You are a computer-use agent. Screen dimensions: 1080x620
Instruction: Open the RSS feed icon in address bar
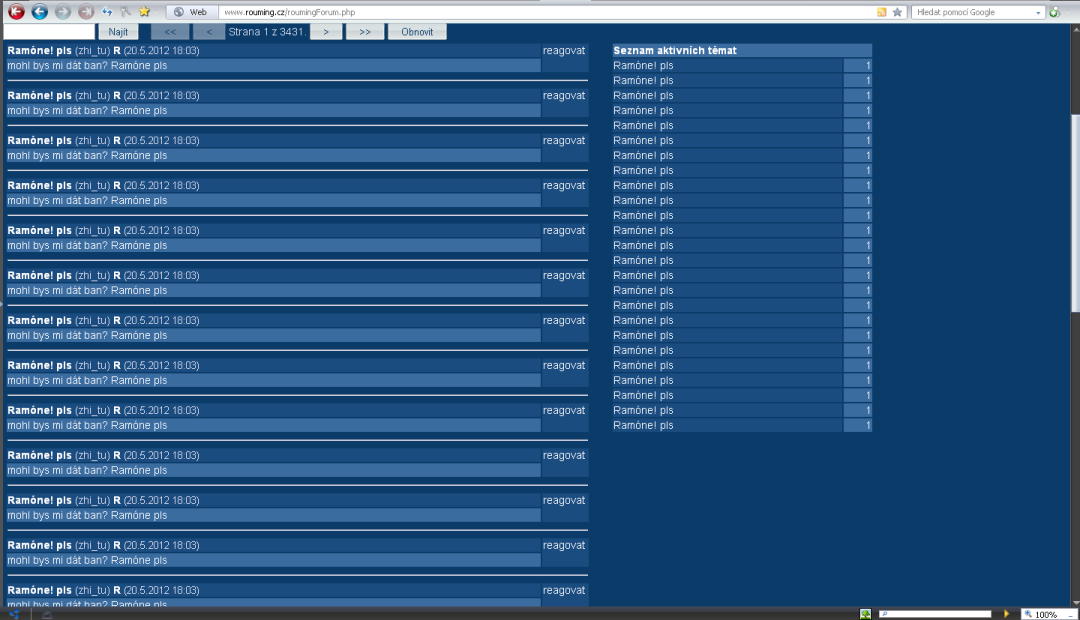(881, 12)
